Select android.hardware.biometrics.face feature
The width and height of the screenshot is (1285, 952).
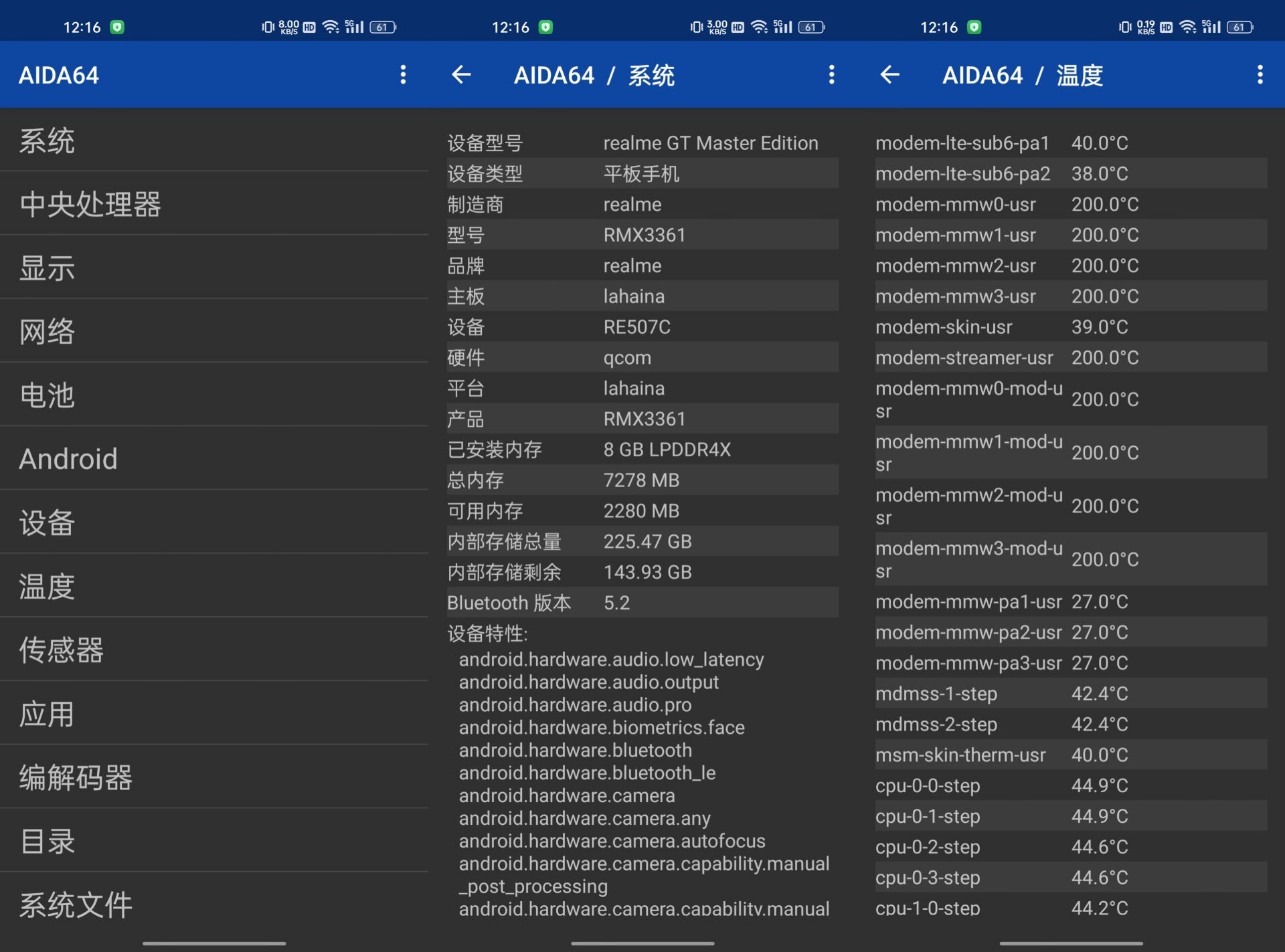coord(602,727)
